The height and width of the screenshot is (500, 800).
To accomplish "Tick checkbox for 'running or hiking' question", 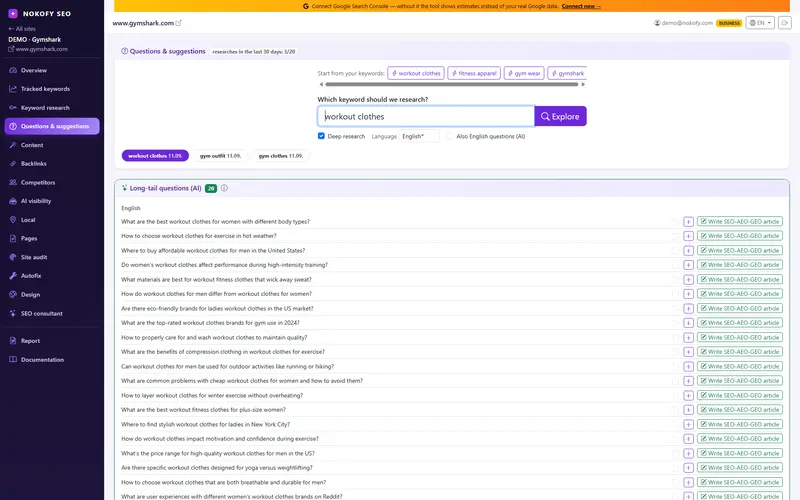I will [675, 366].
